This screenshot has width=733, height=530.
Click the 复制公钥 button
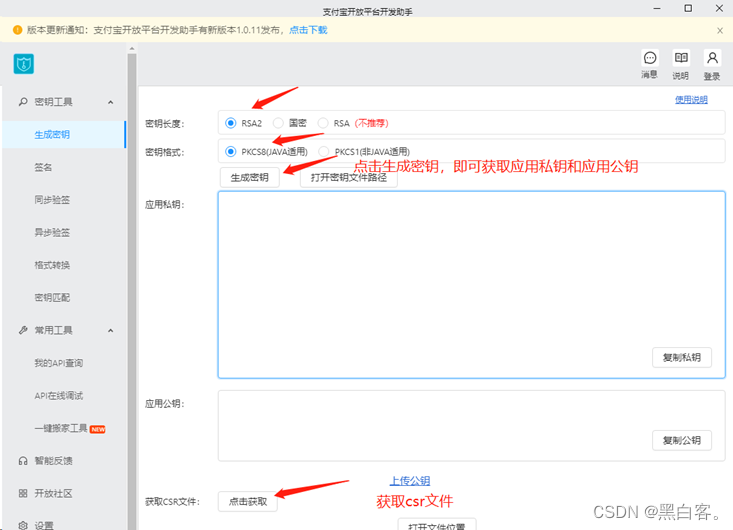(x=682, y=440)
